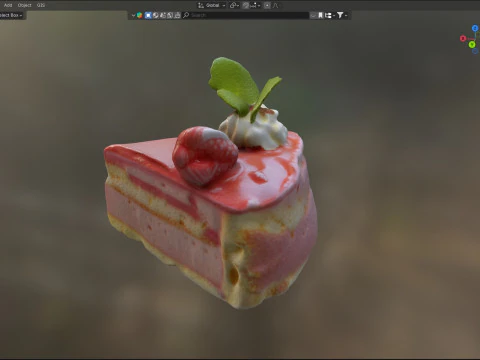Image resolution: width=480 pixels, height=360 pixels.
Task: Click the green Y axis gizmo ball
Action: coord(472,44)
